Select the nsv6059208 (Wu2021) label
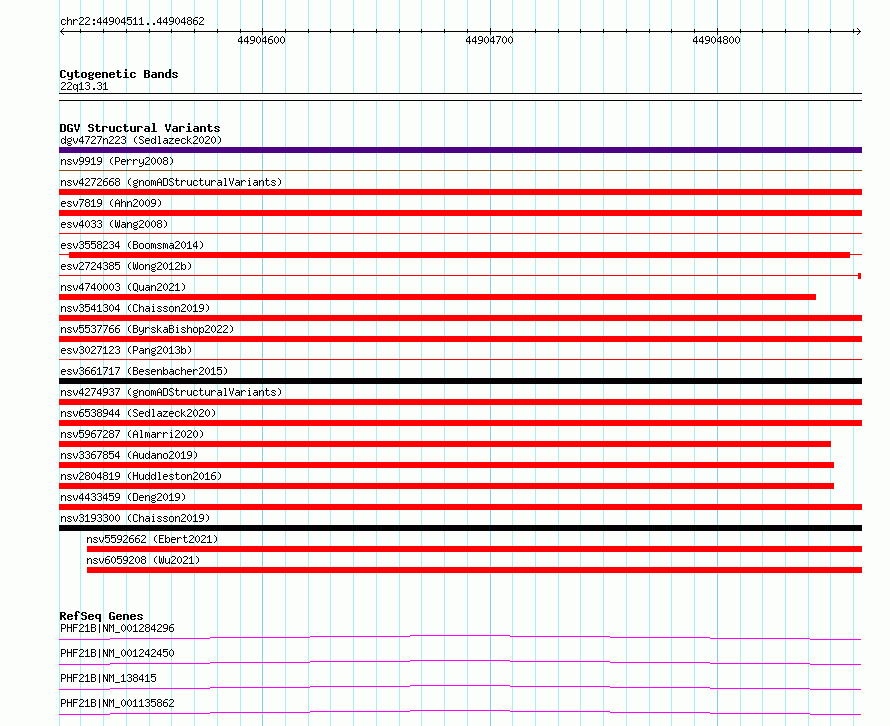 point(143,560)
